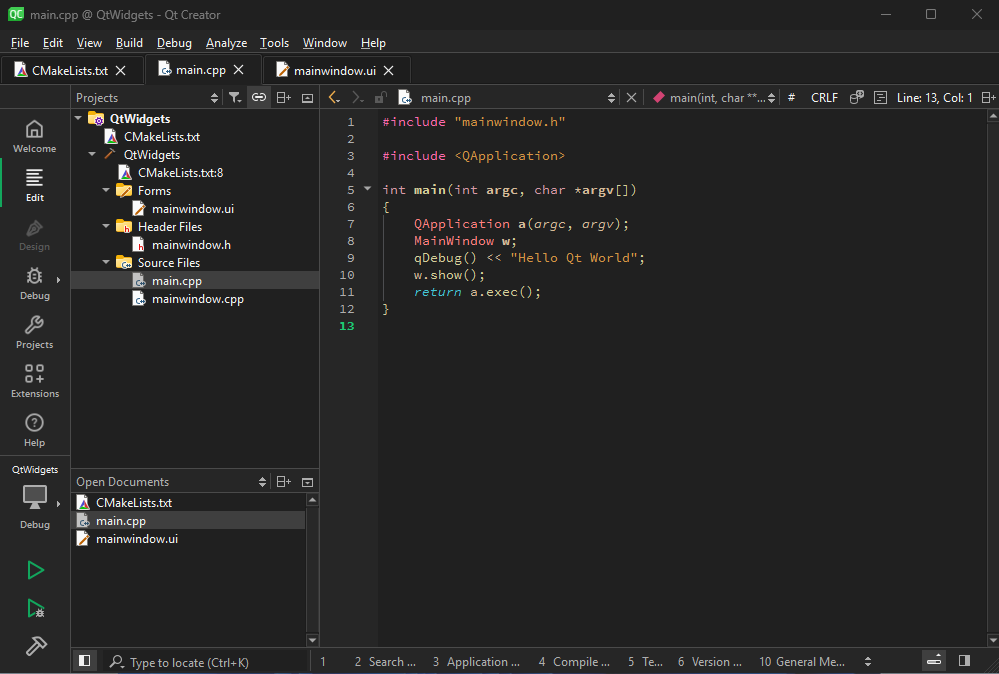Open the File menu
This screenshot has height=674, width=999.
pos(20,43)
